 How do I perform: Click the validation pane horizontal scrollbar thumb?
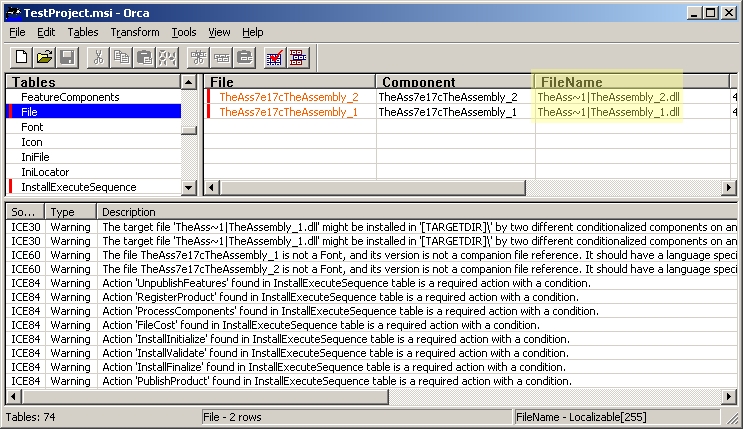coord(205,396)
